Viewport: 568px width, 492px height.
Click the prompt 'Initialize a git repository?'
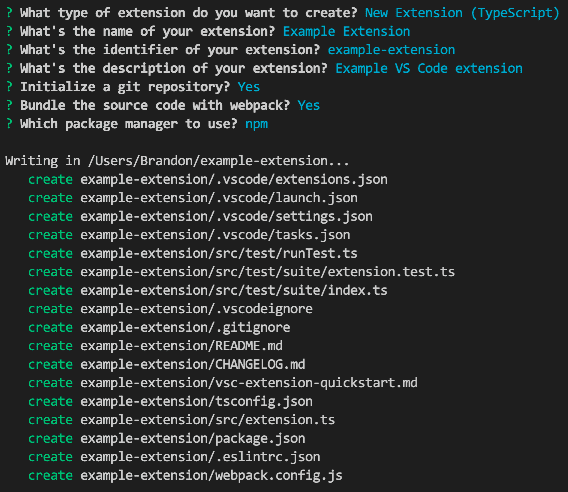tap(125, 87)
